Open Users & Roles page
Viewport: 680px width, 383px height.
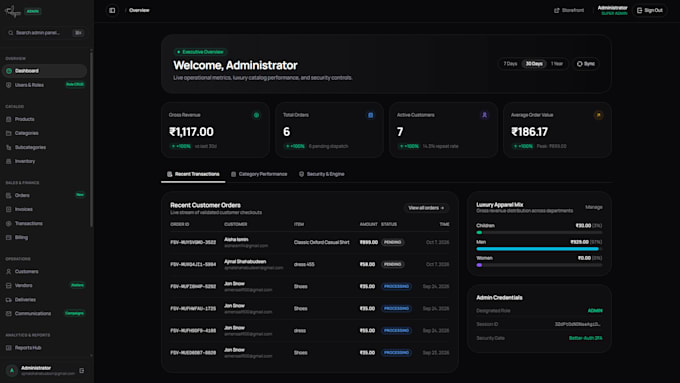click(44, 85)
